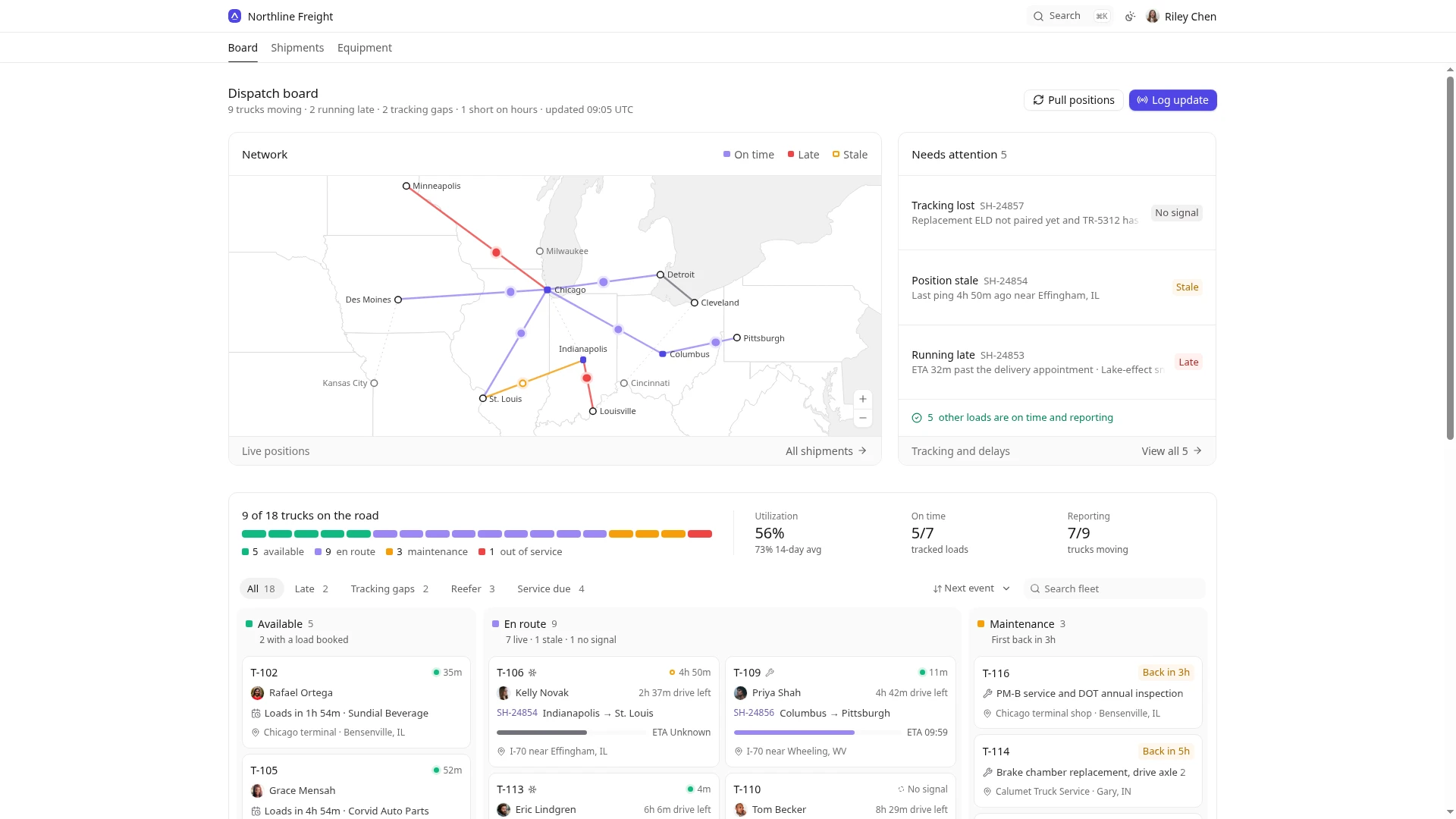Click the Chicago hub node on map
Image resolution: width=1456 pixels, height=819 pixels.
click(x=548, y=290)
